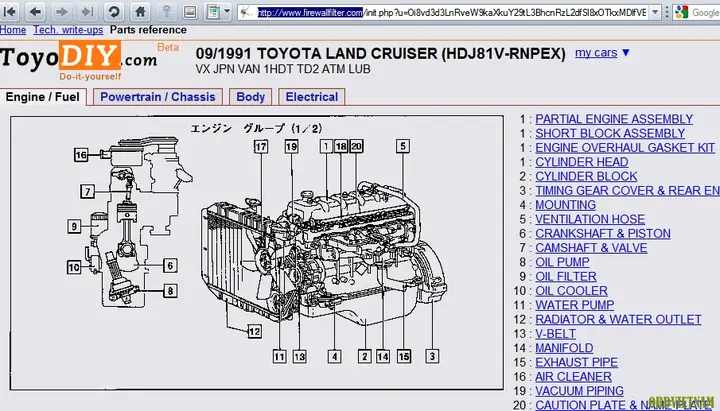This screenshot has height=411, width=720.
Task: Switch to the Body tab
Action: pyautogui.click(x=251, y=97)
